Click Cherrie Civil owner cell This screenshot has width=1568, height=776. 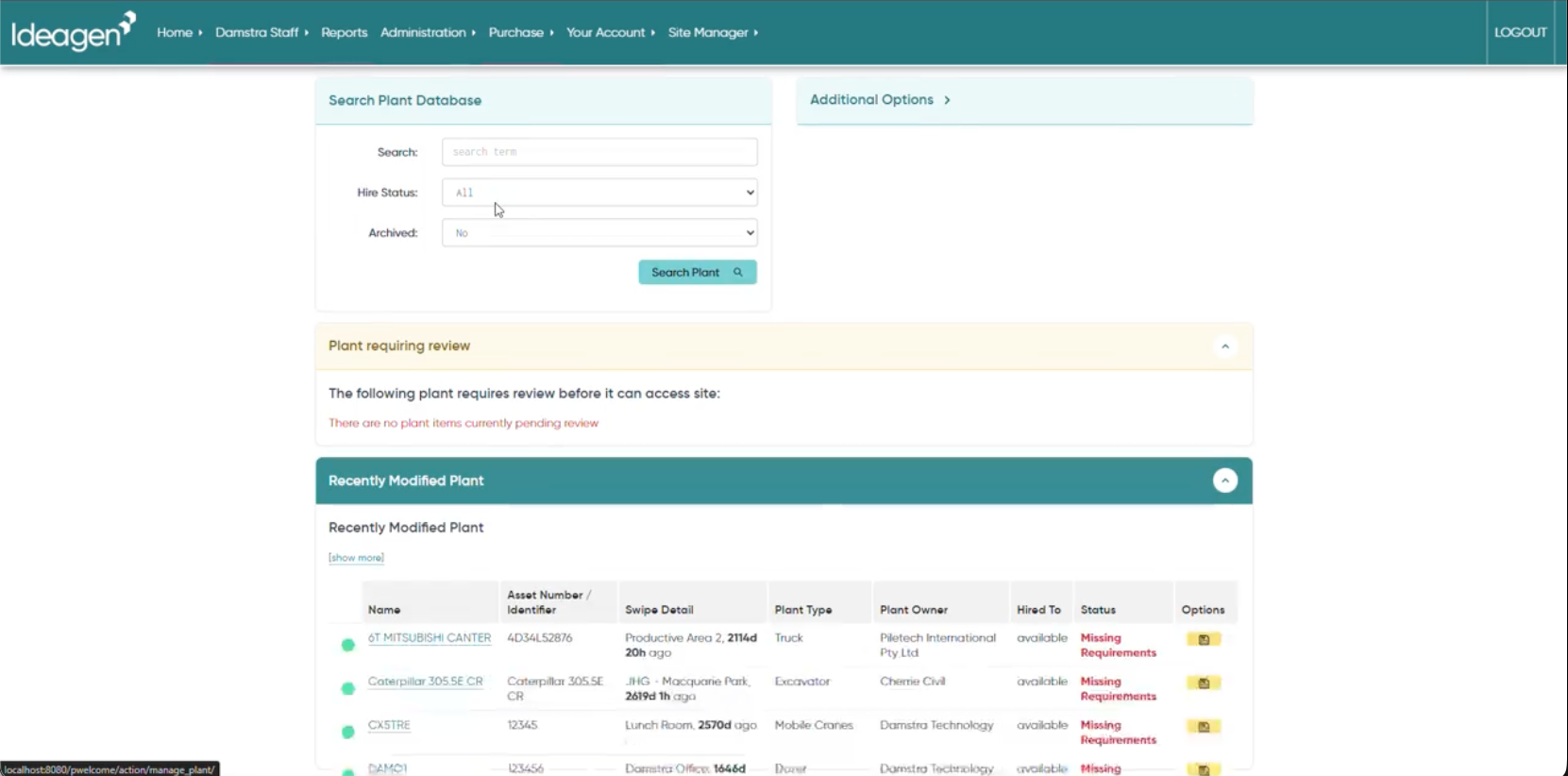point(912,682)
